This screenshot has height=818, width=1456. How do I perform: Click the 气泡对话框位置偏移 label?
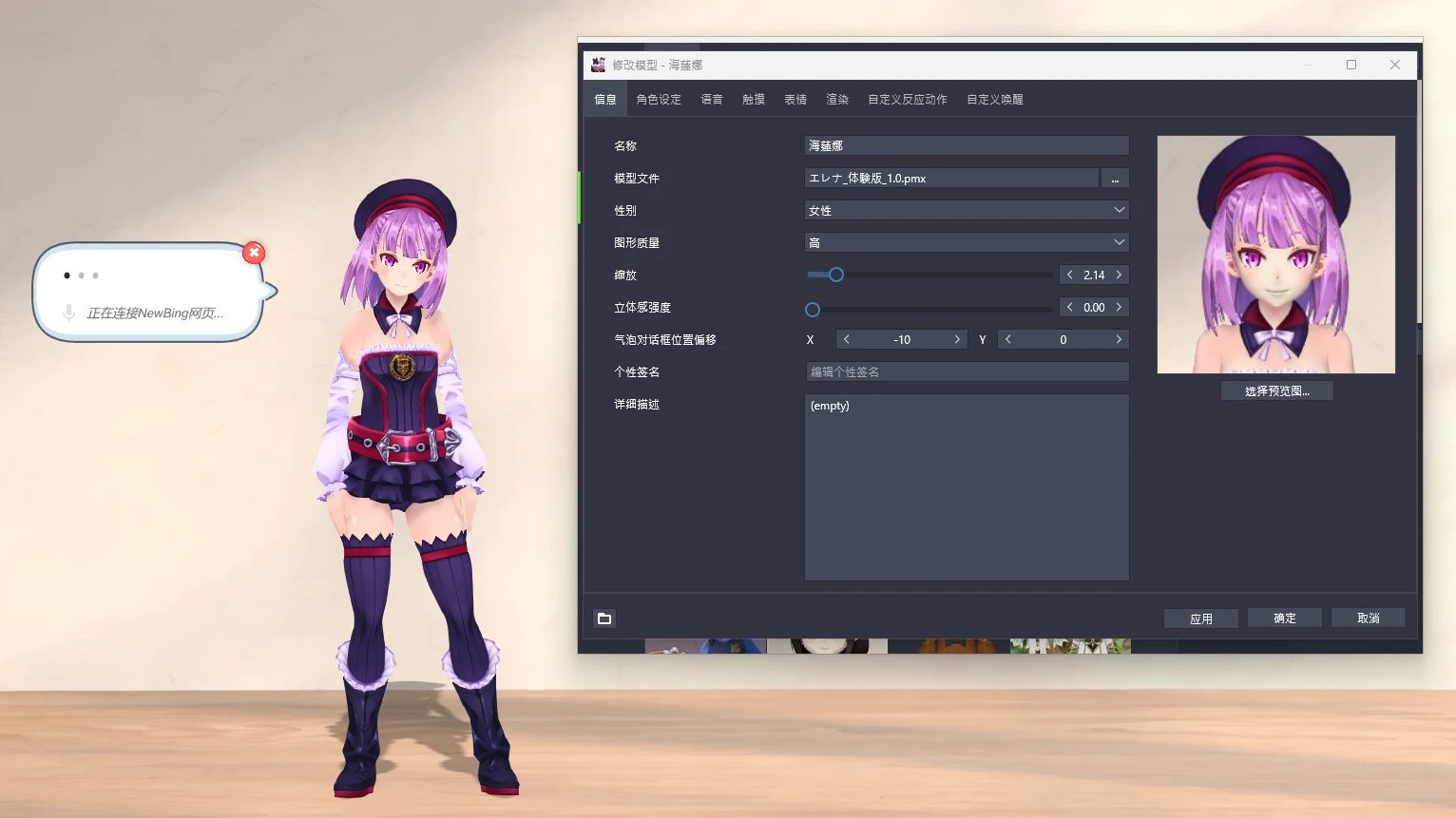665,340
